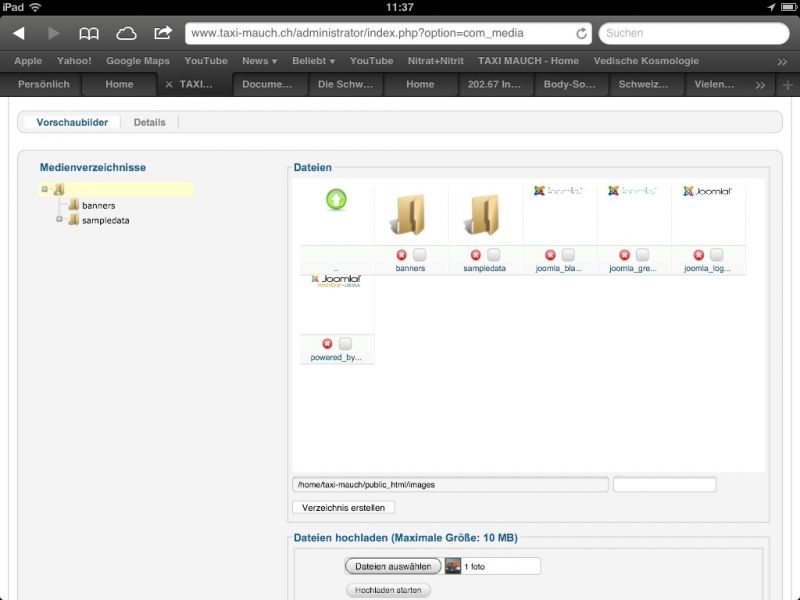This screenshot has width=800, height=600.
Task: Open the sampledata folder thumbnail icon
Action: 482,214
